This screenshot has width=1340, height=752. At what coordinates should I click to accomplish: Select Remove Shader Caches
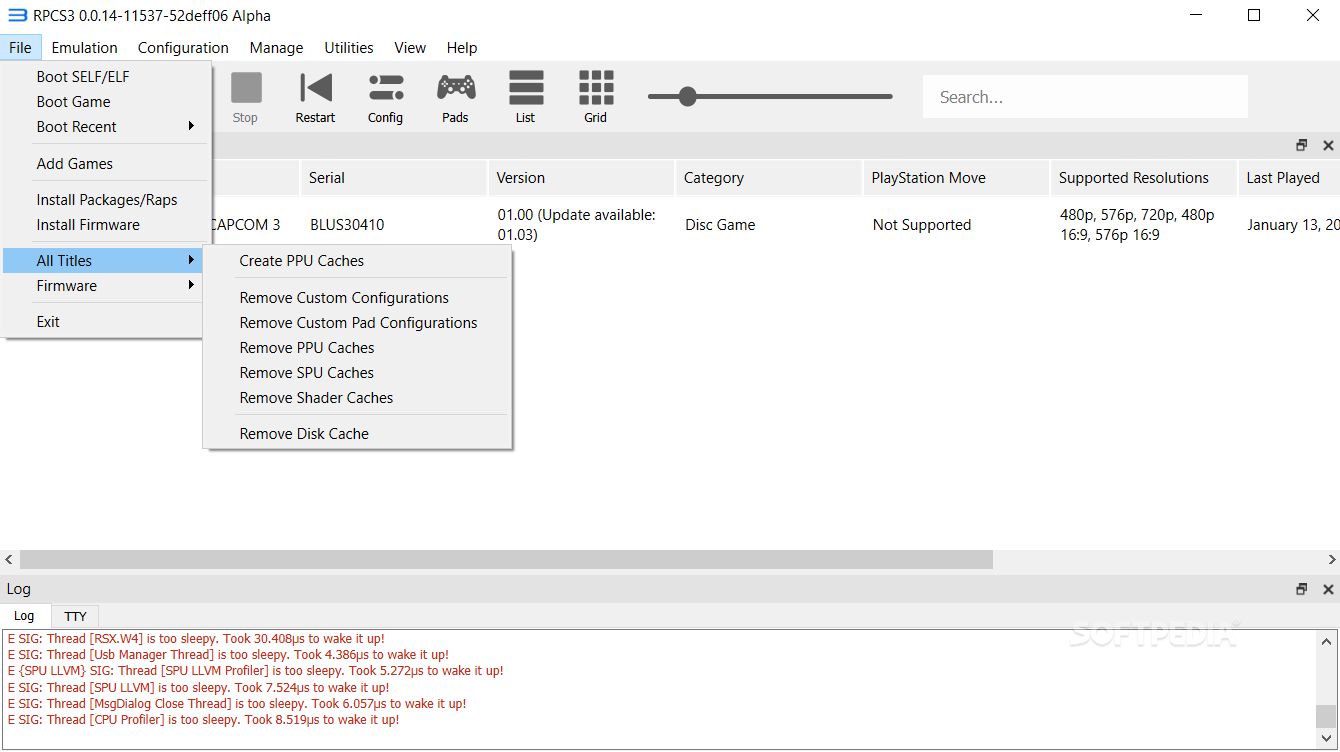tap(316, 397)
